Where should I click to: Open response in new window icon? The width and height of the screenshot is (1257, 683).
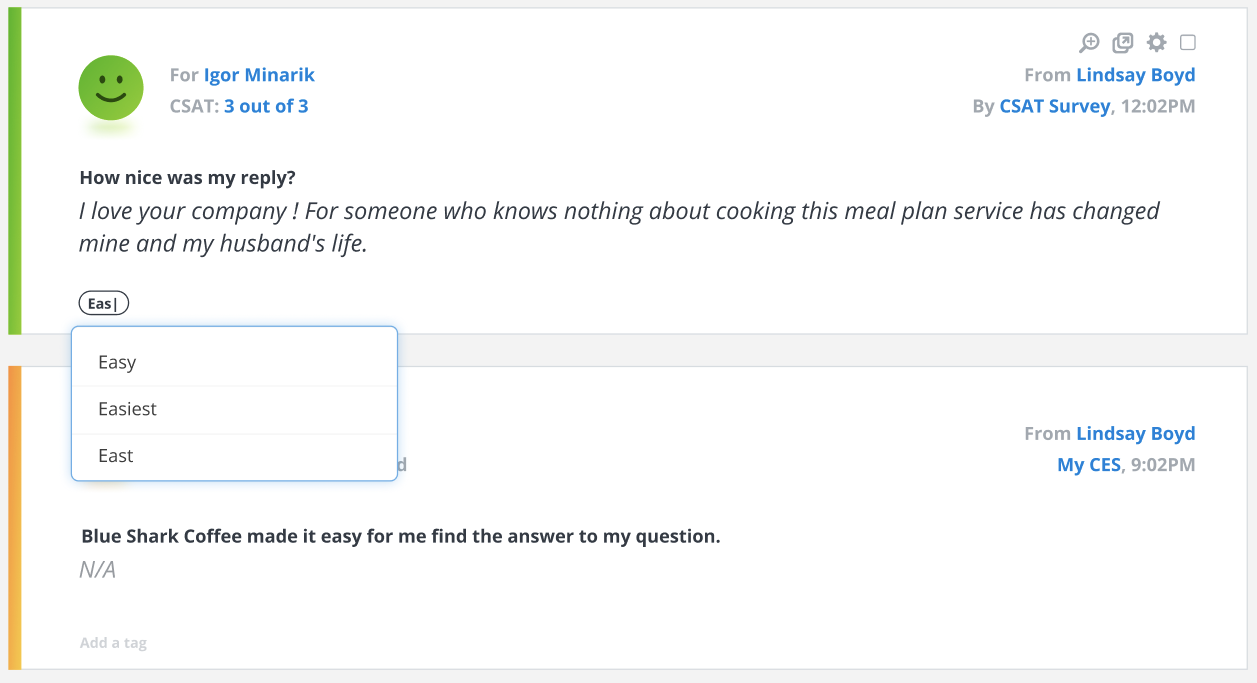tap(1123, 43)
